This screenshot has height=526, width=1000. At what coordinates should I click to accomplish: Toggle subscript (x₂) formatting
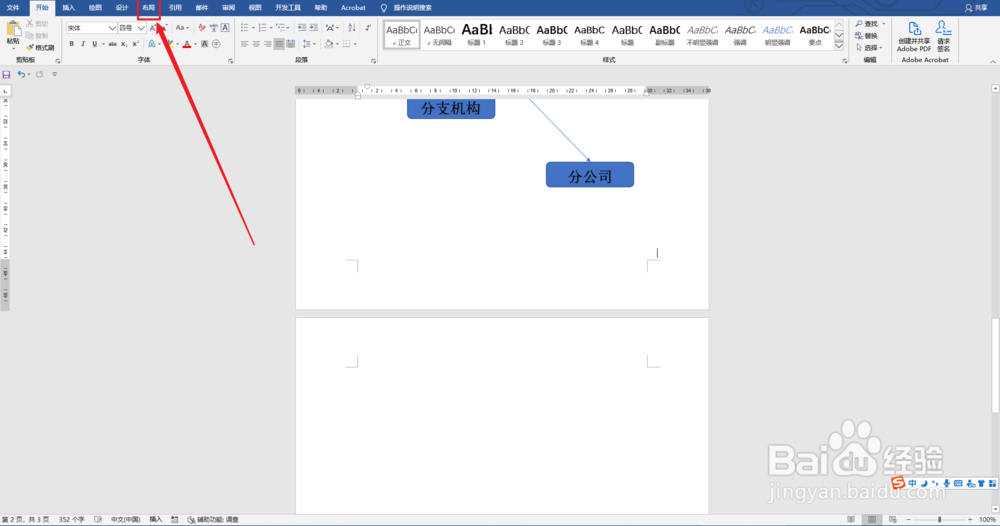tap(124, 44)
